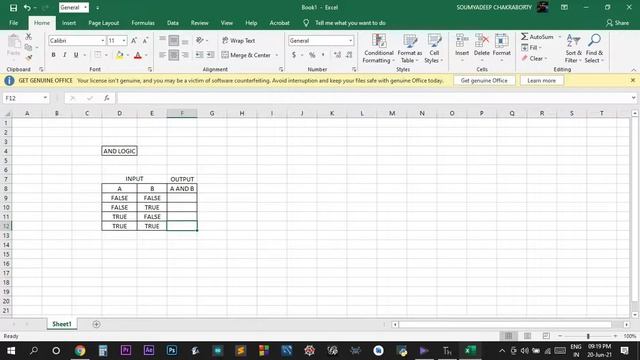The image size is (640, 360).
Task: Toggle middle vertical alignment
Action: point(173,40)
